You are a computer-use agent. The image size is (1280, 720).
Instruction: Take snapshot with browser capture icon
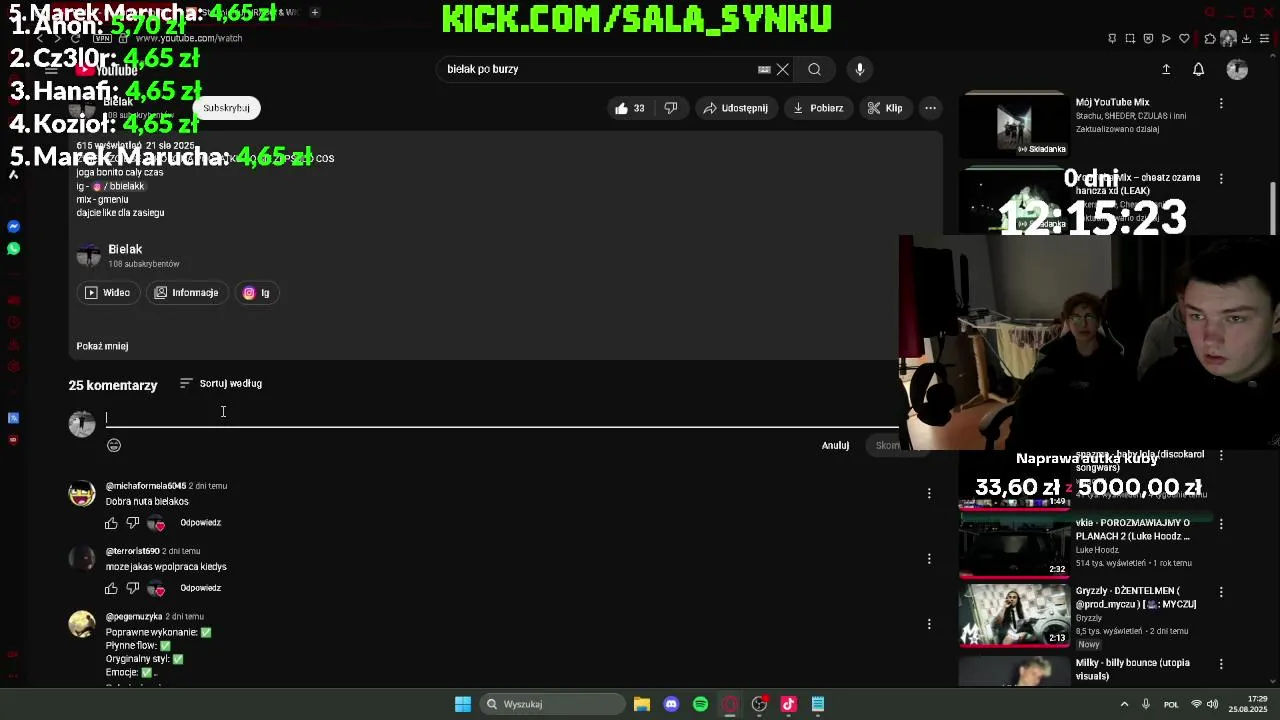coord(1130,39)
